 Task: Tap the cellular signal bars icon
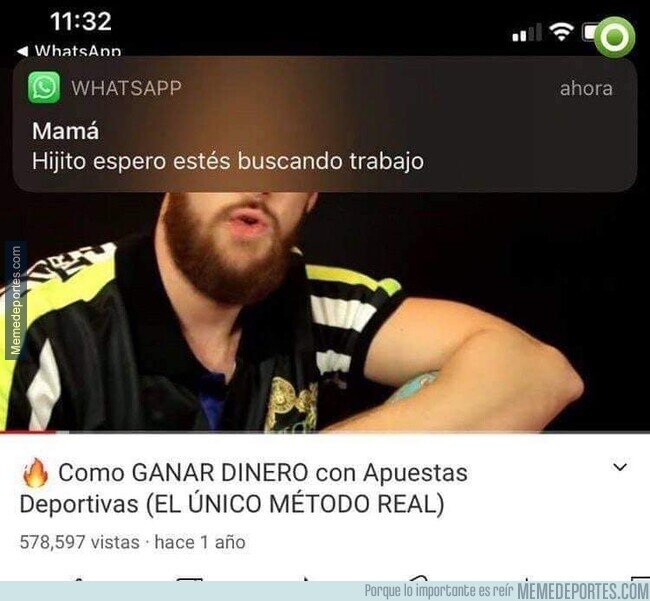527,33
